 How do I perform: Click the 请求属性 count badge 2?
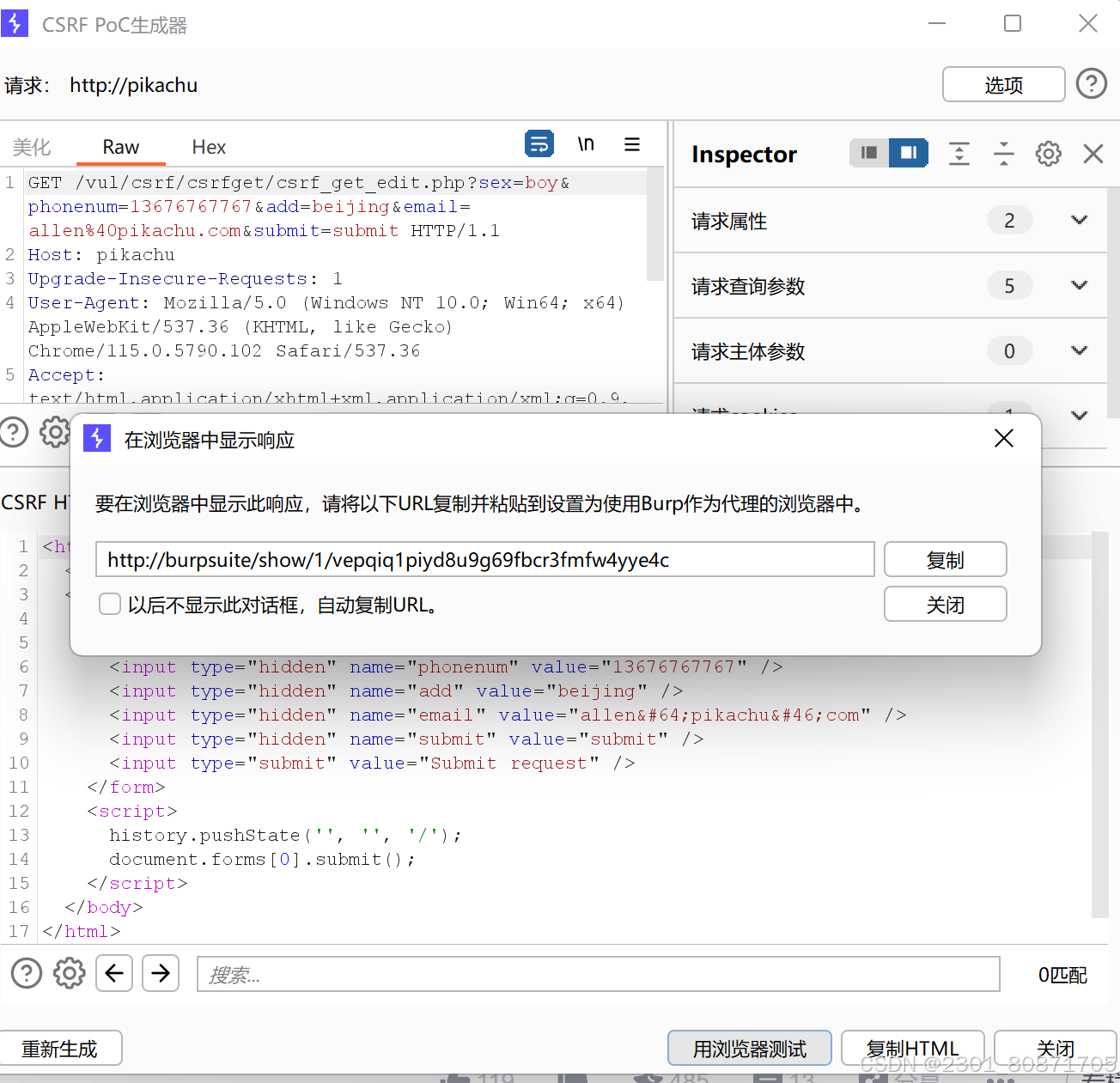1009,221
